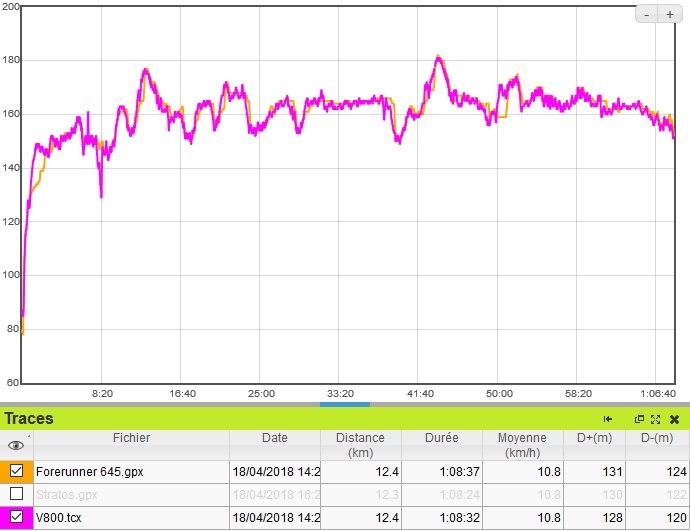
Task: Sort traces by Date column
Action: click(x=275, y=438)
